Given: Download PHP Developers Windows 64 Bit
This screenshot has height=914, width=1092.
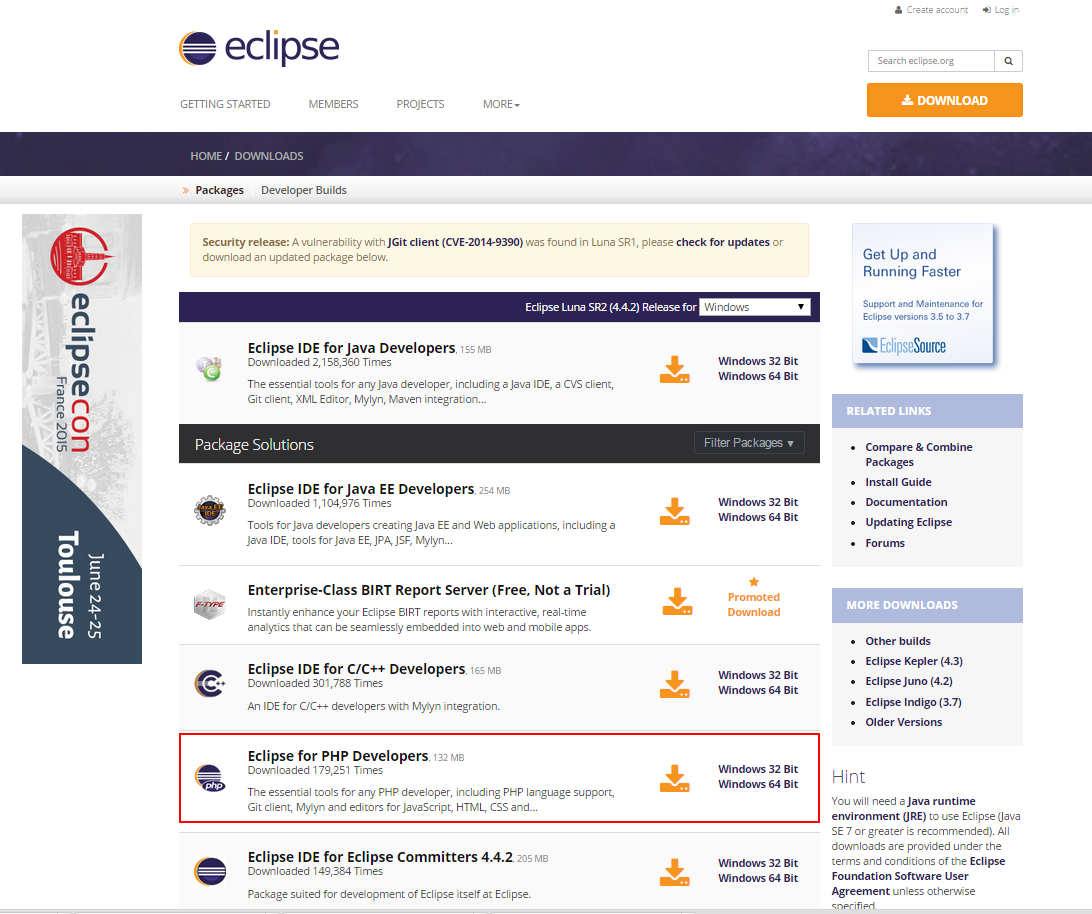Looking at the screenshot, I should (758, 784).
